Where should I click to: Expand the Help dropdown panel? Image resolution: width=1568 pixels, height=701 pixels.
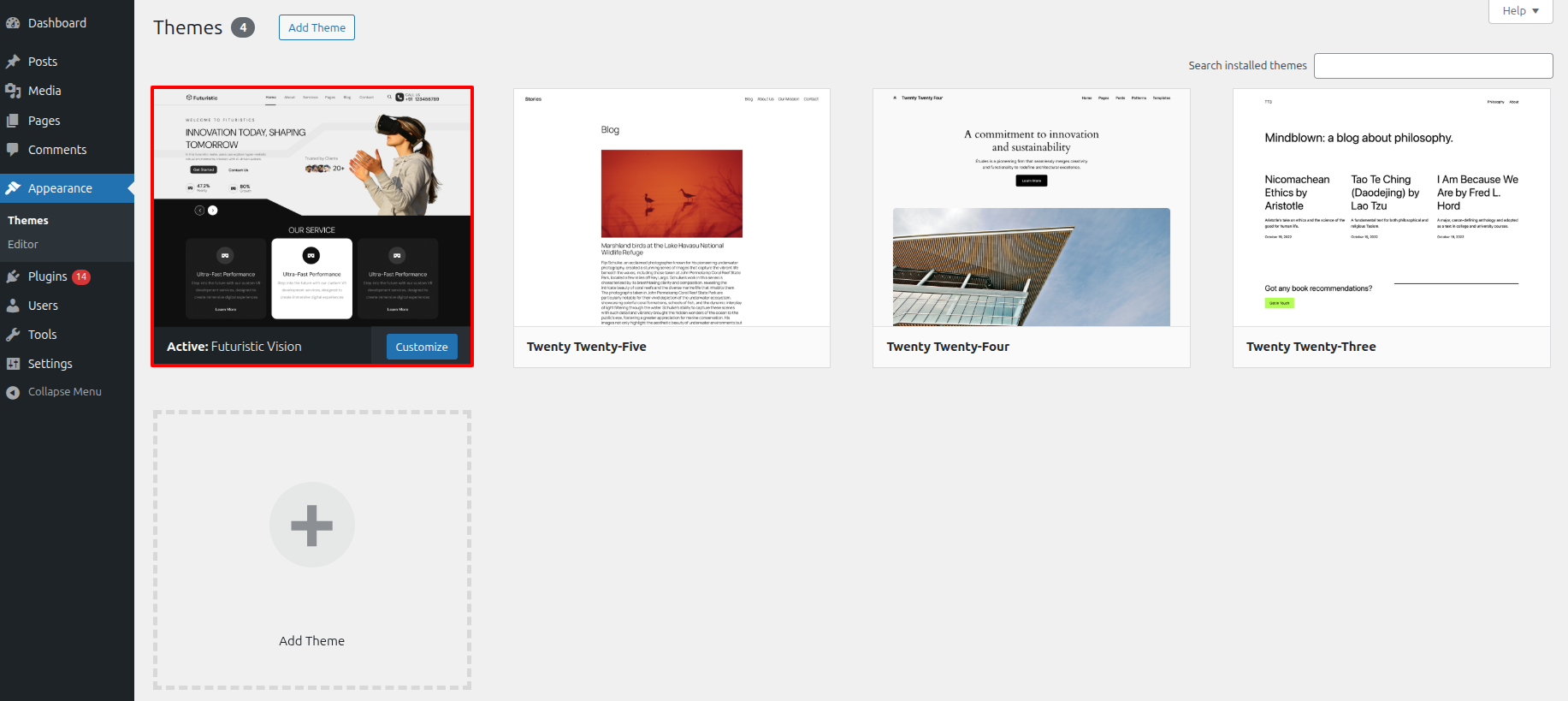(x=1520, y=11)
